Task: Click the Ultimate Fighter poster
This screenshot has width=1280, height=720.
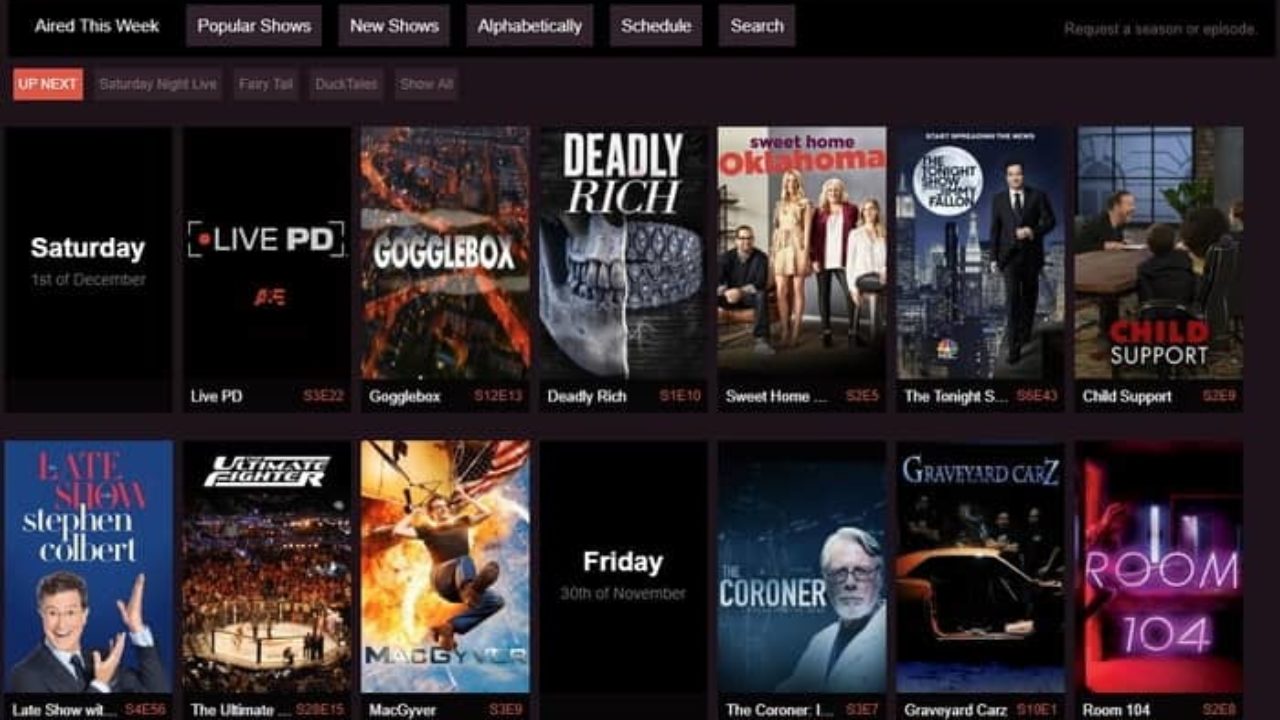Action: click(x=267, y=567)
